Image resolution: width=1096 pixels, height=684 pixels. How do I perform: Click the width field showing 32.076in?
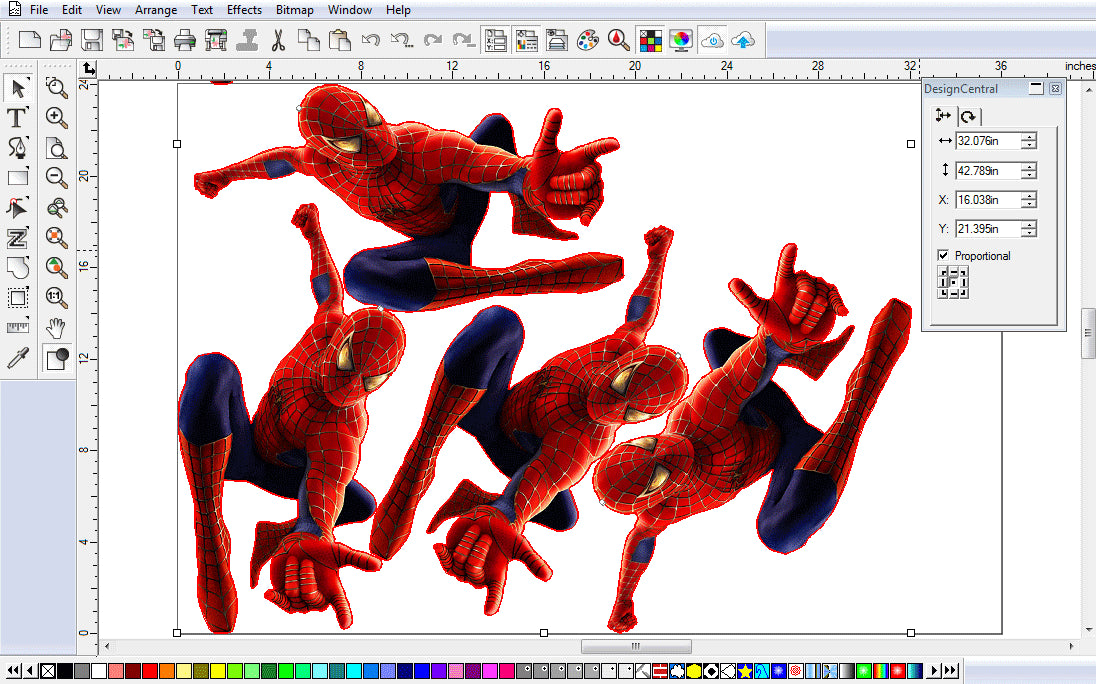[988, 140]
